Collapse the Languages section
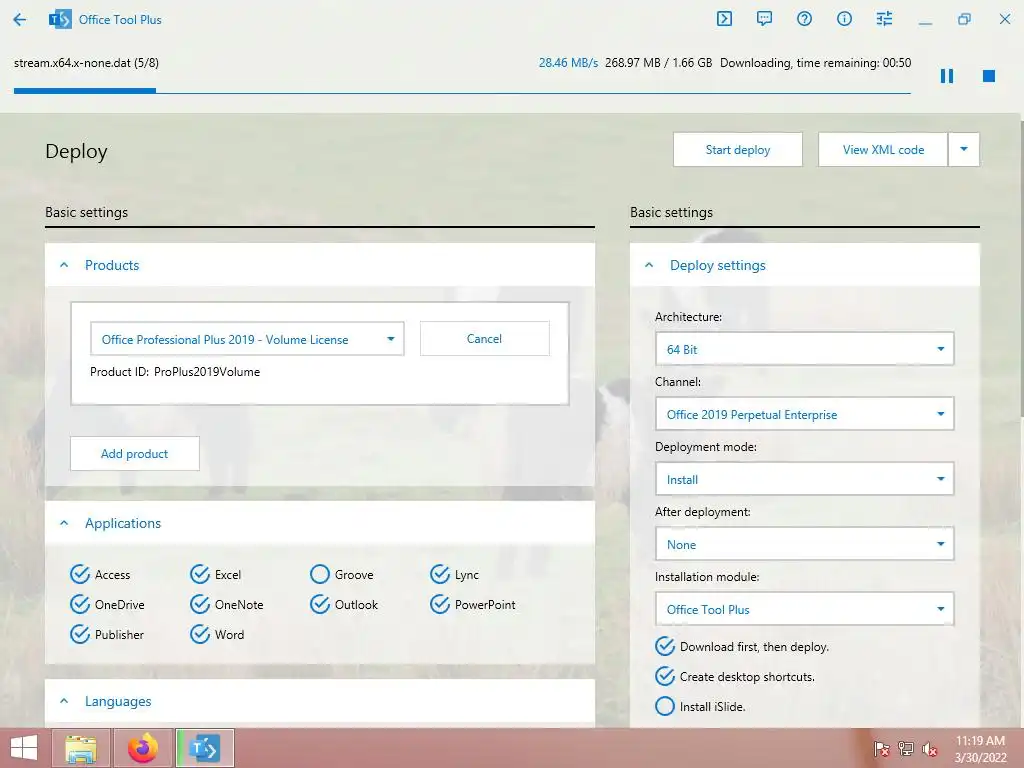The image size is (1024, 768). (64, 701)
